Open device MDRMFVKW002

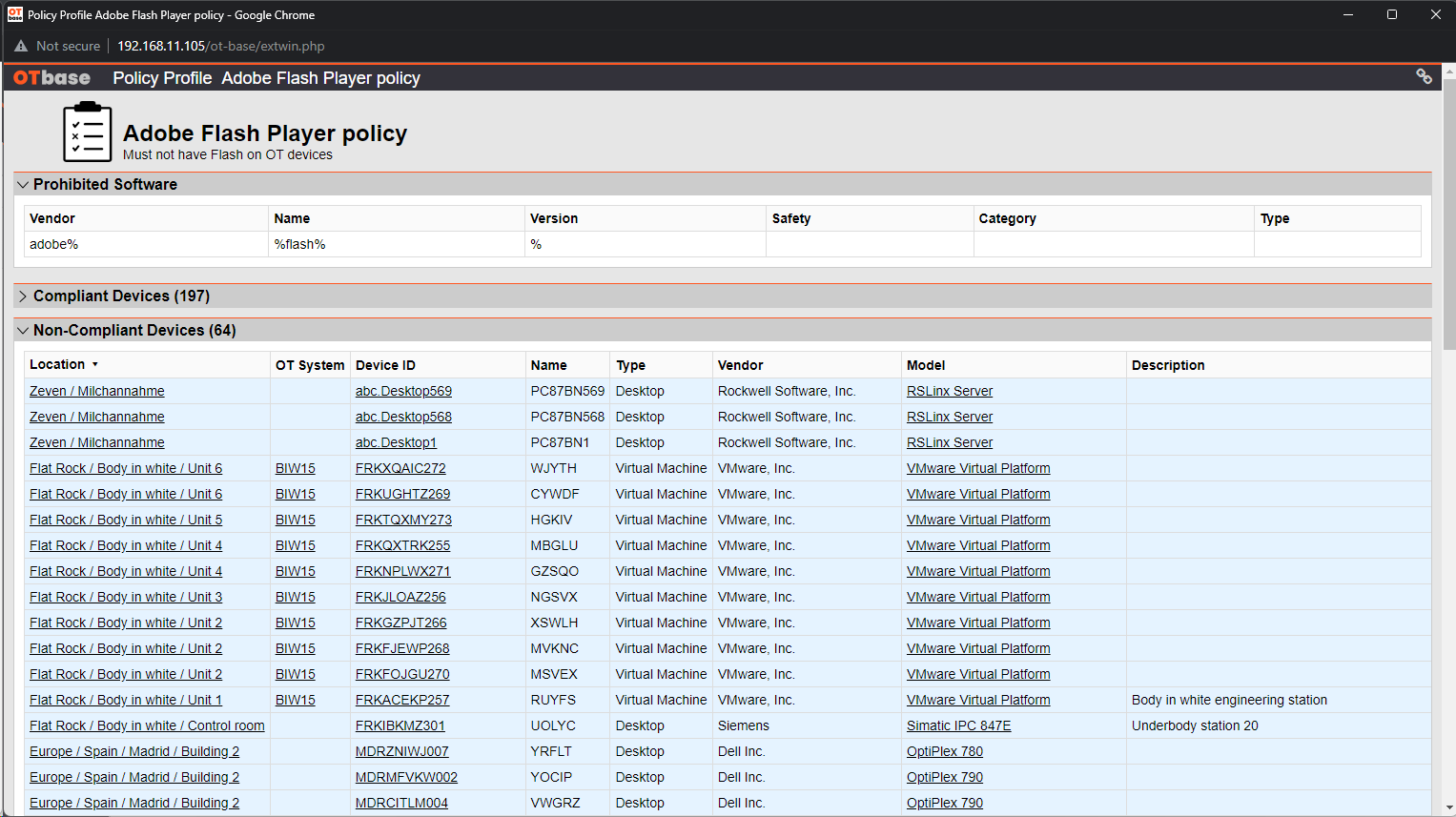tap(406, 777)
